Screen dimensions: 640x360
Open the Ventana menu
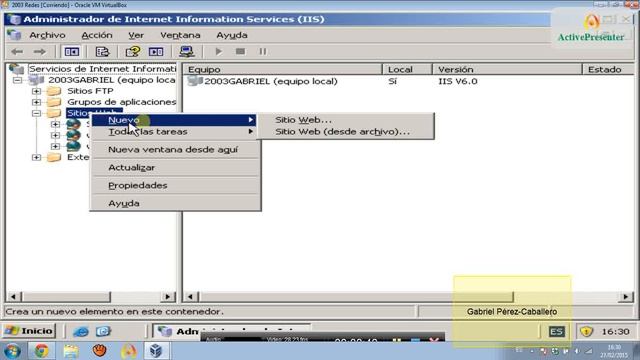(x=180, y=35)
